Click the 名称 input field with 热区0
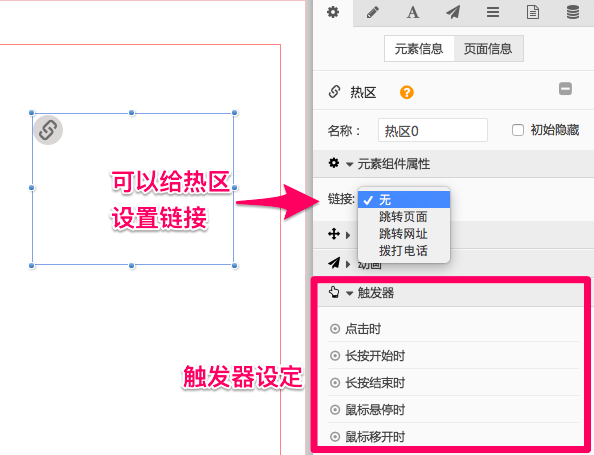594x455 pixels. point(433,130)
